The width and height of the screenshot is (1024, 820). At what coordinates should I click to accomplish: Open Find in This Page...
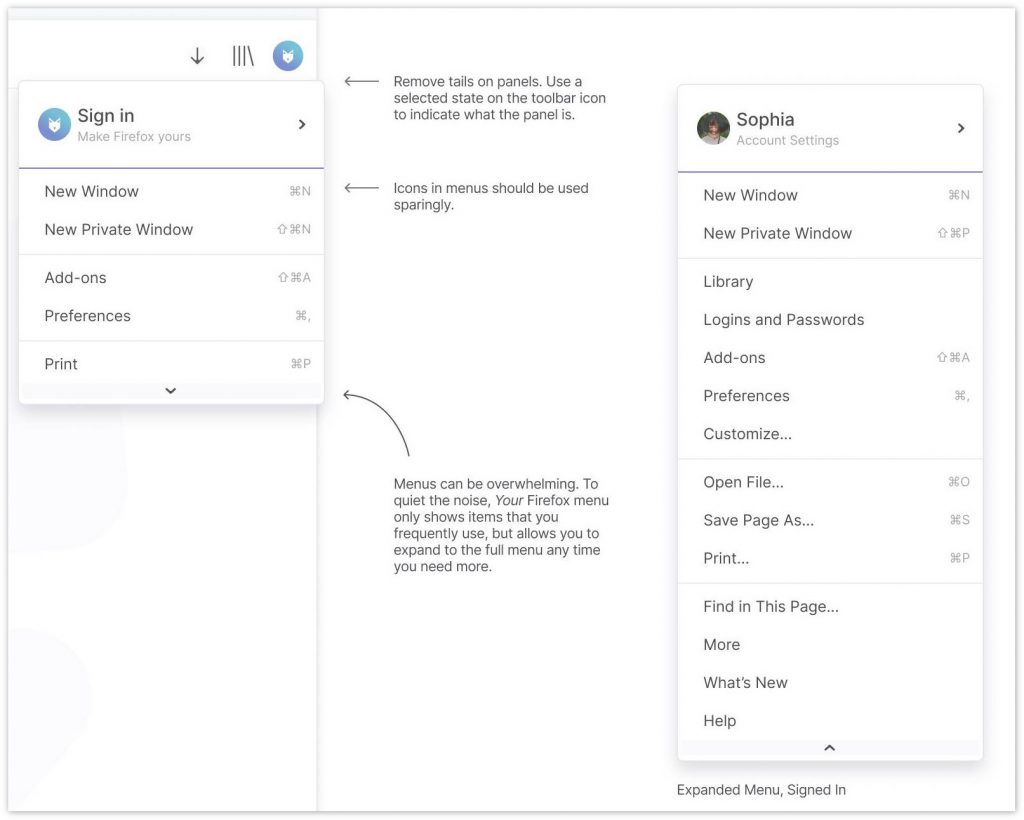pos(770,606)
